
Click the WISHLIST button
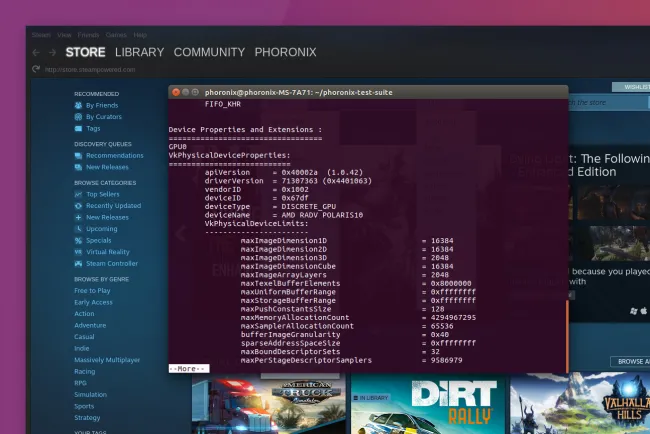tap(631, 87)
